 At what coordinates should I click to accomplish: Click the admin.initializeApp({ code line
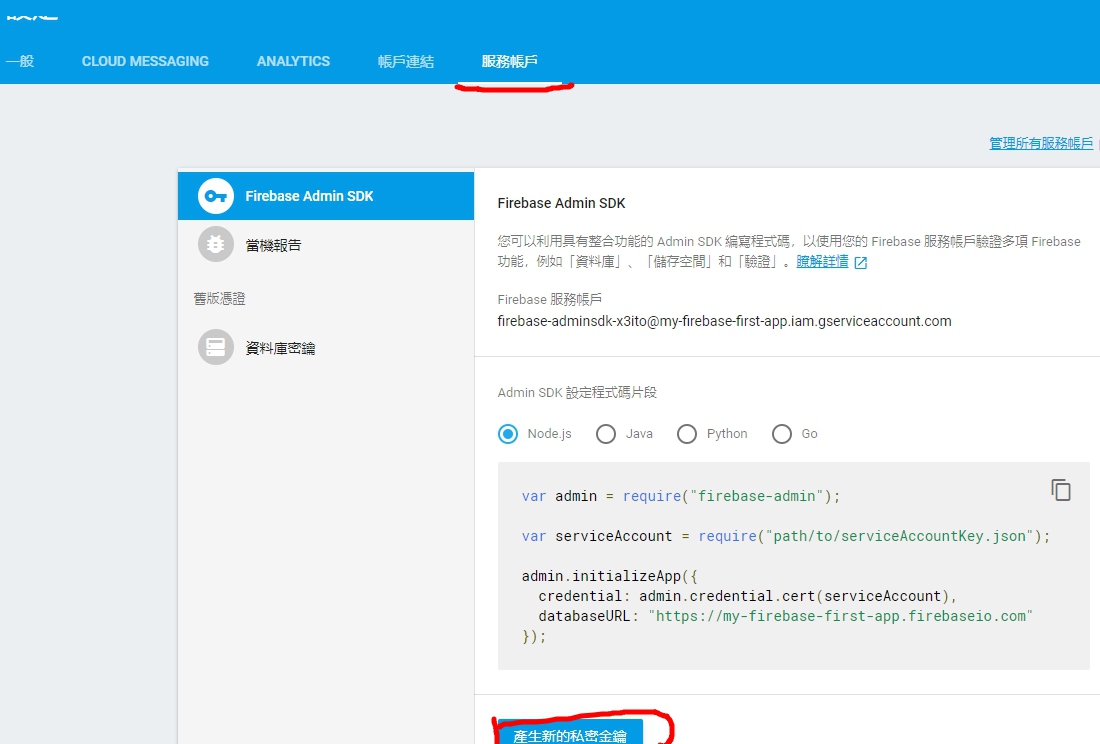[610, 576]
